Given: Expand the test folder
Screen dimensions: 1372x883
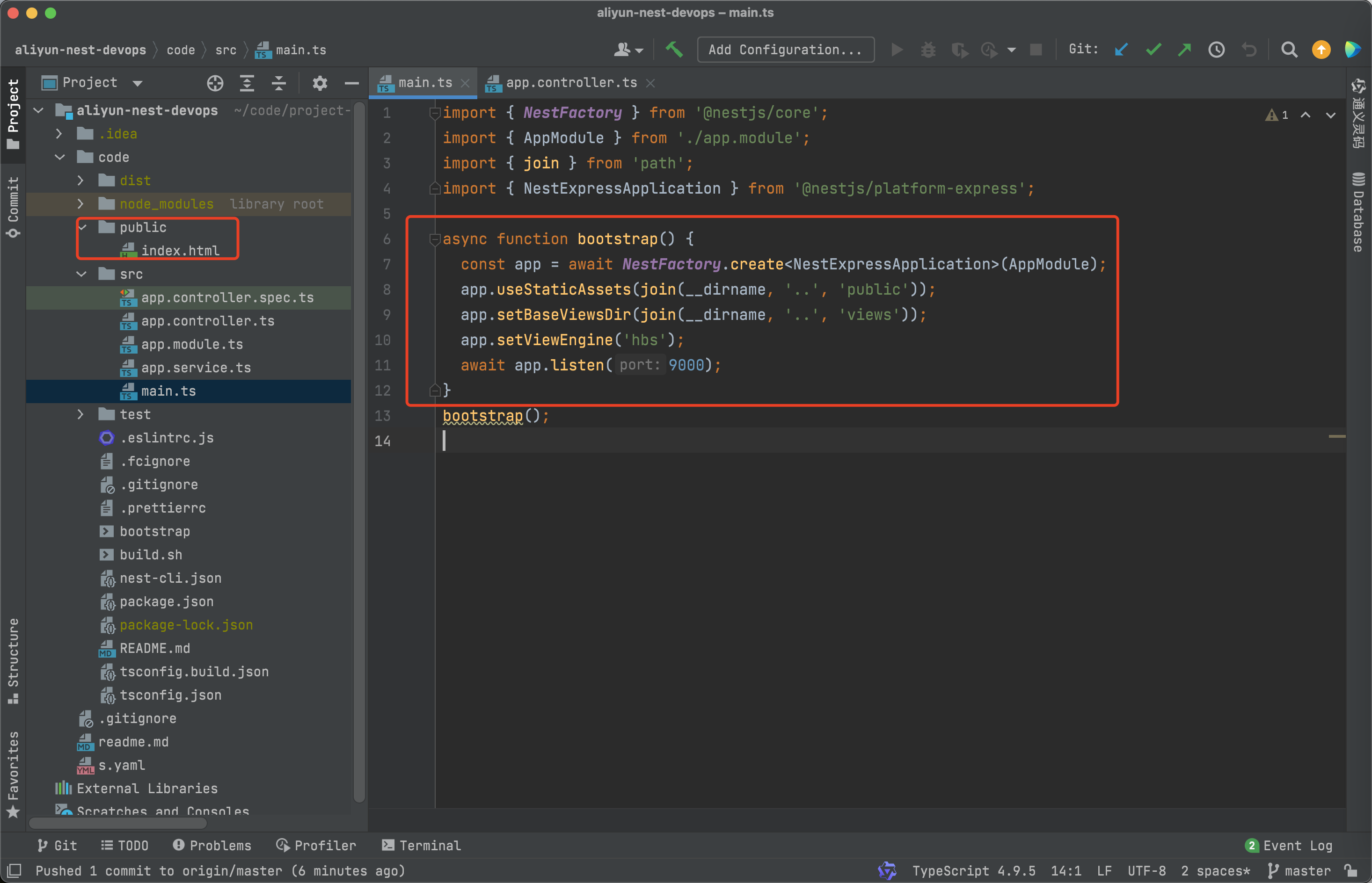Looking at the screenshot, I should click(x=80, y=414).
